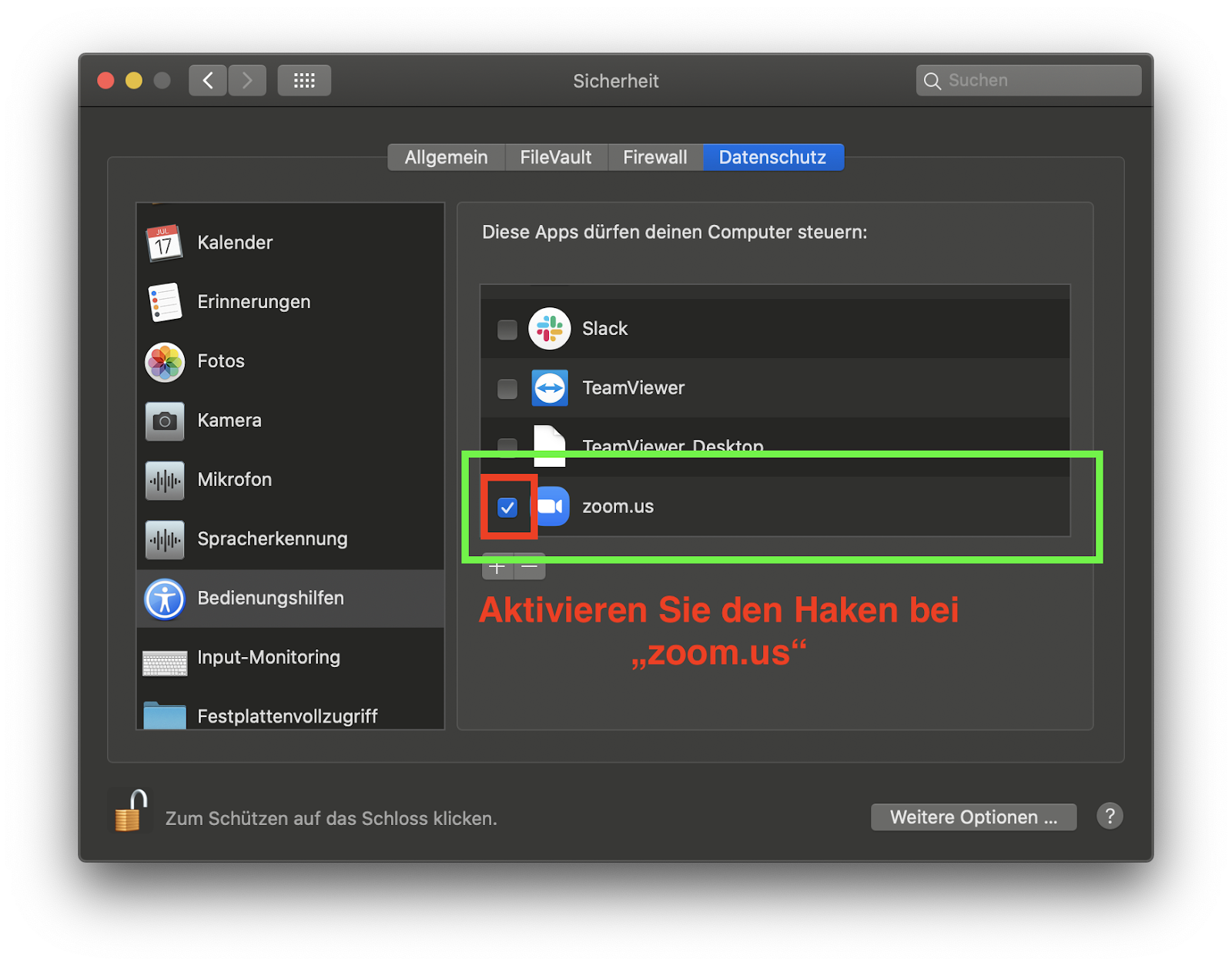This screenshot has height=966, width=1232.
Task: Select the Input-Monitoring label
Action: (269, 658)
